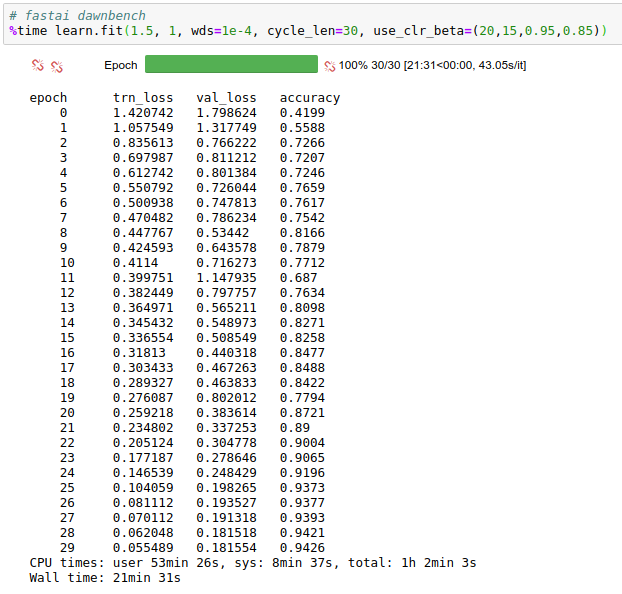Screen dimensions: 622x594
Task: Click trn_loss value 0.500938
Action: pyautogui.click(x=143, y=203)
